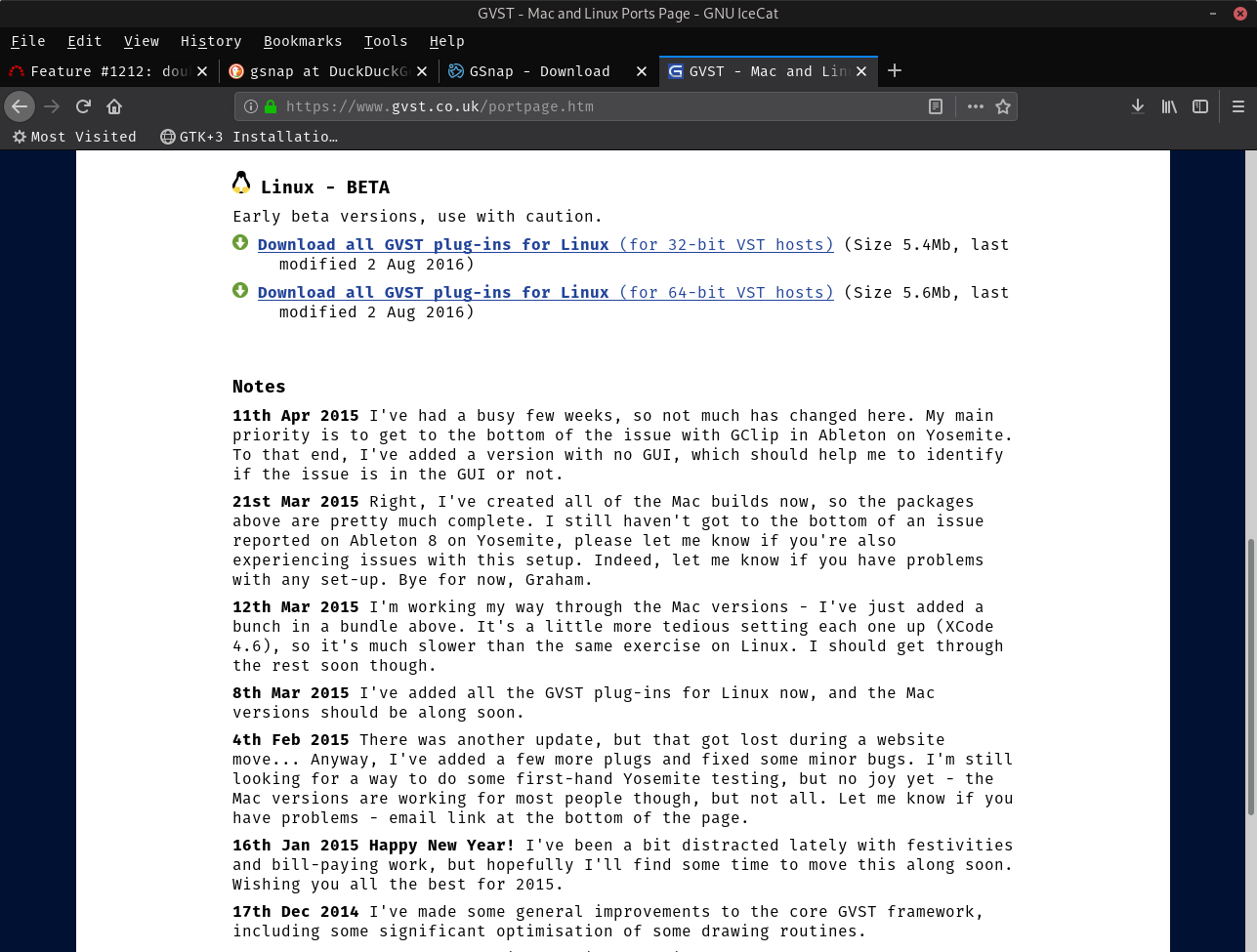This screenshot has width=1257, height=952.
Task: Click the Back navigation arrow
Action: [x=20, y=106]
